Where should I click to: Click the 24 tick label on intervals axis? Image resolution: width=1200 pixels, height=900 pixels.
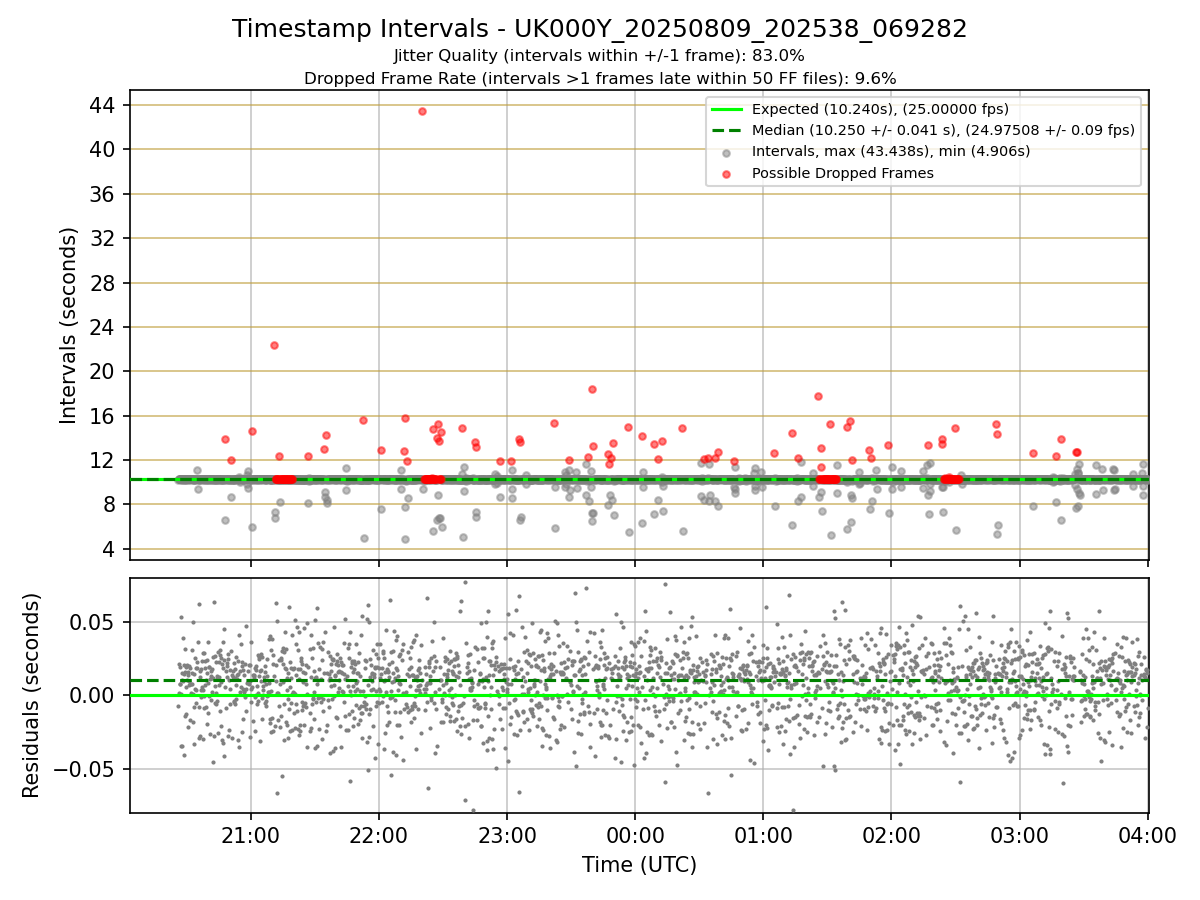click(102, 327)
